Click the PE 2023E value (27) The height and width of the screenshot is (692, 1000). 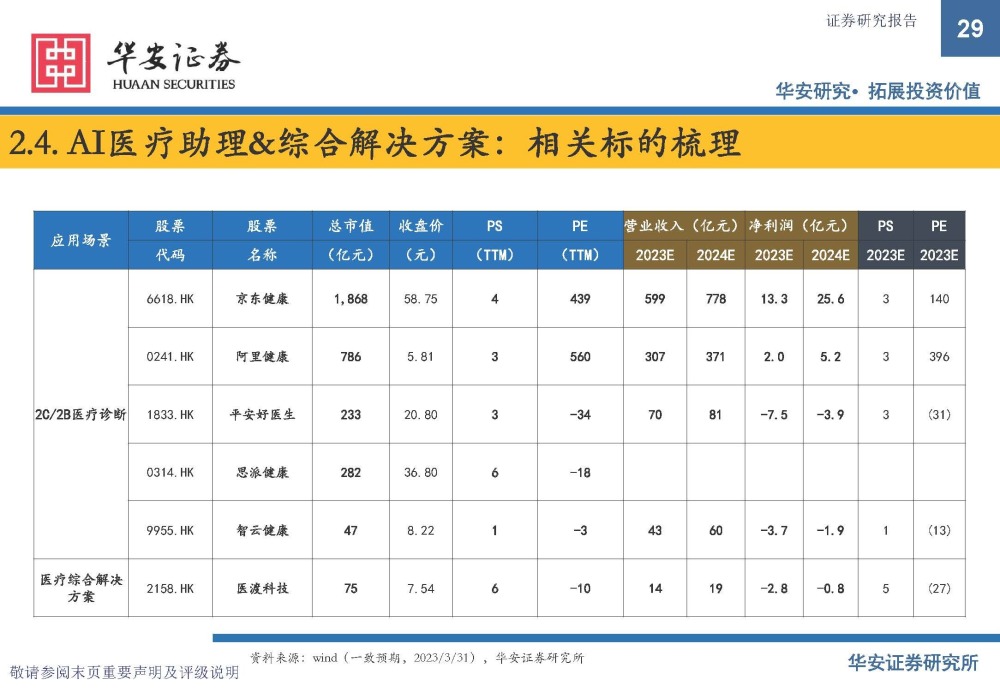[939, 589]
